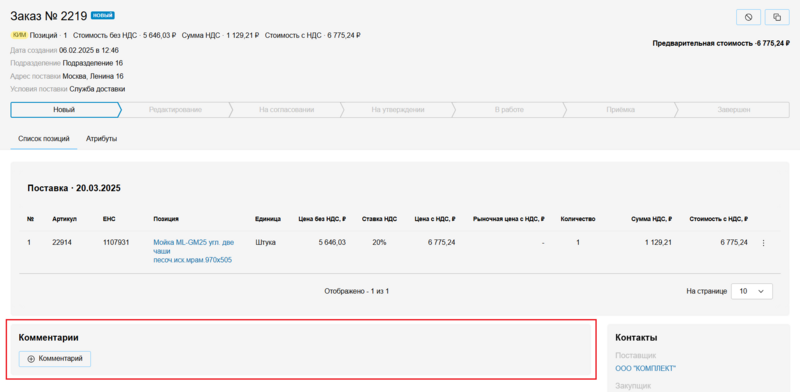800x392 pixels.
Task: Click ЕНС value 1107931
Action: pos(116,242)
